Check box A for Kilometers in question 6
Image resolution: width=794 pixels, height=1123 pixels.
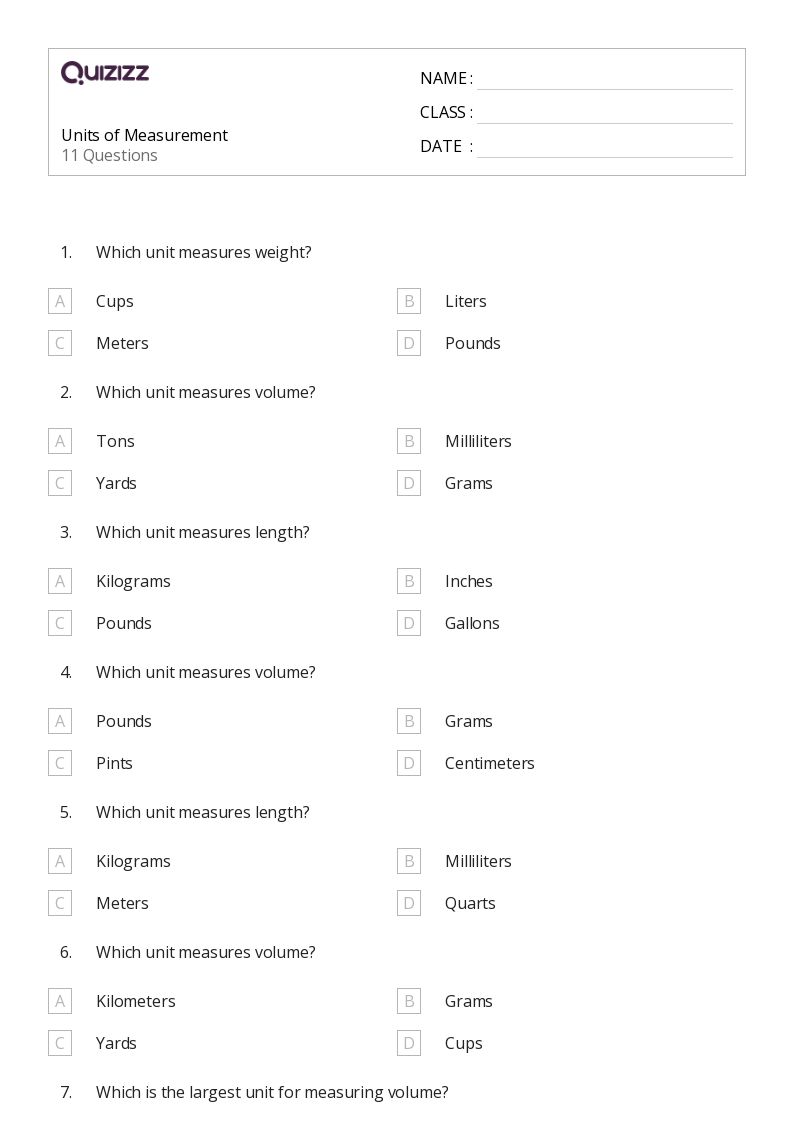coord(60,1001)
